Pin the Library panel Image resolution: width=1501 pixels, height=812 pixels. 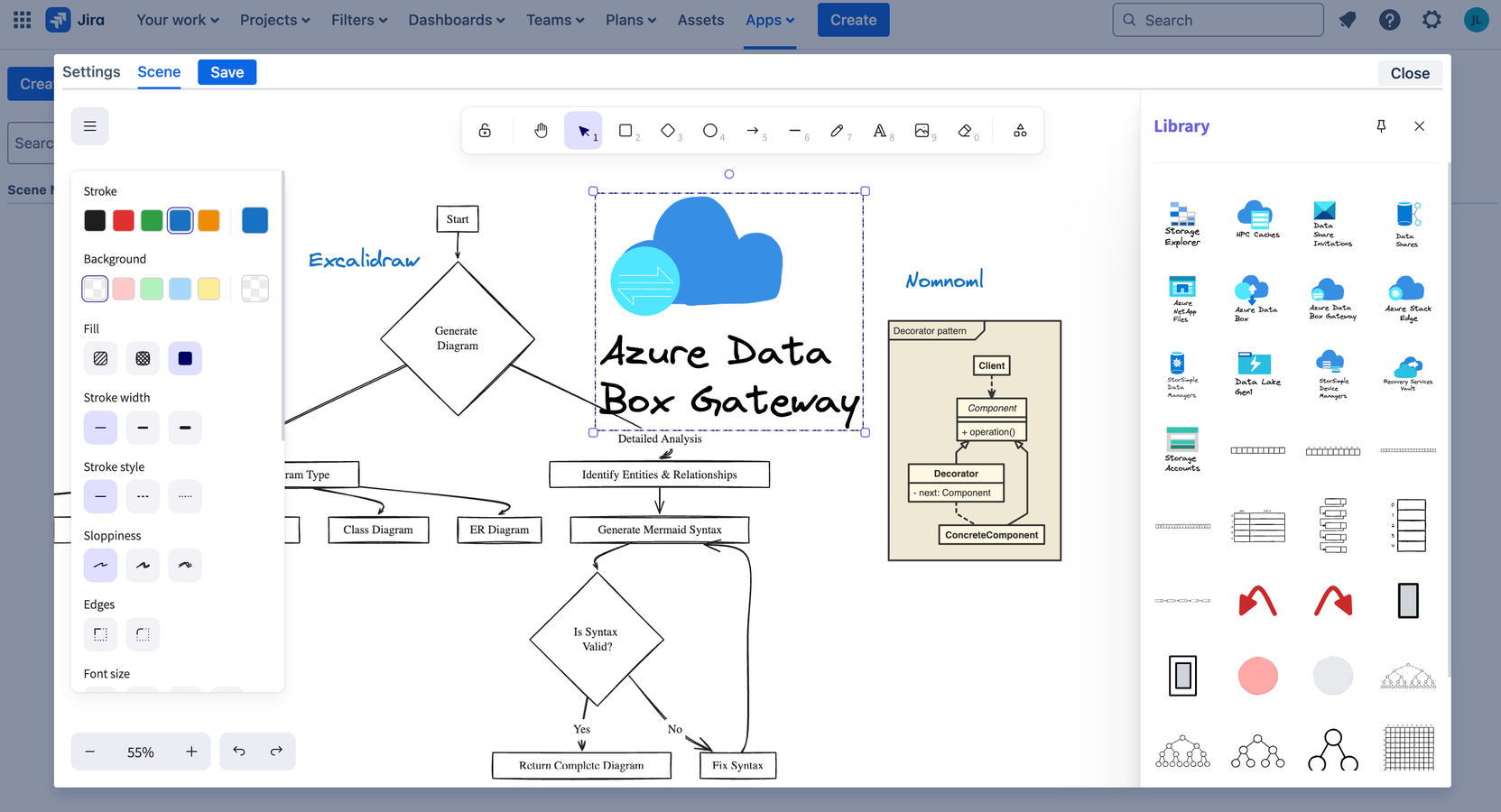[1381, 126]
